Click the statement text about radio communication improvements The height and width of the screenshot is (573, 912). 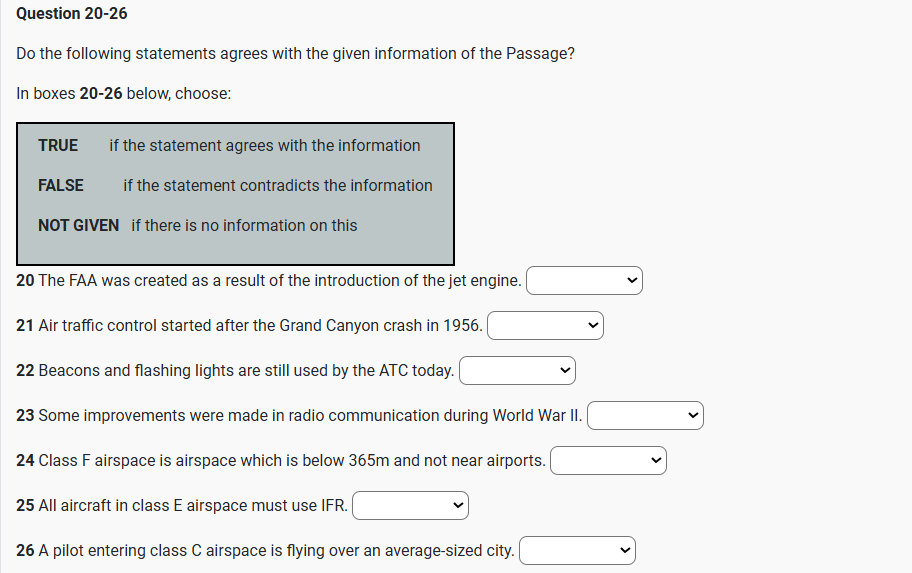click(x=300, y=416)
